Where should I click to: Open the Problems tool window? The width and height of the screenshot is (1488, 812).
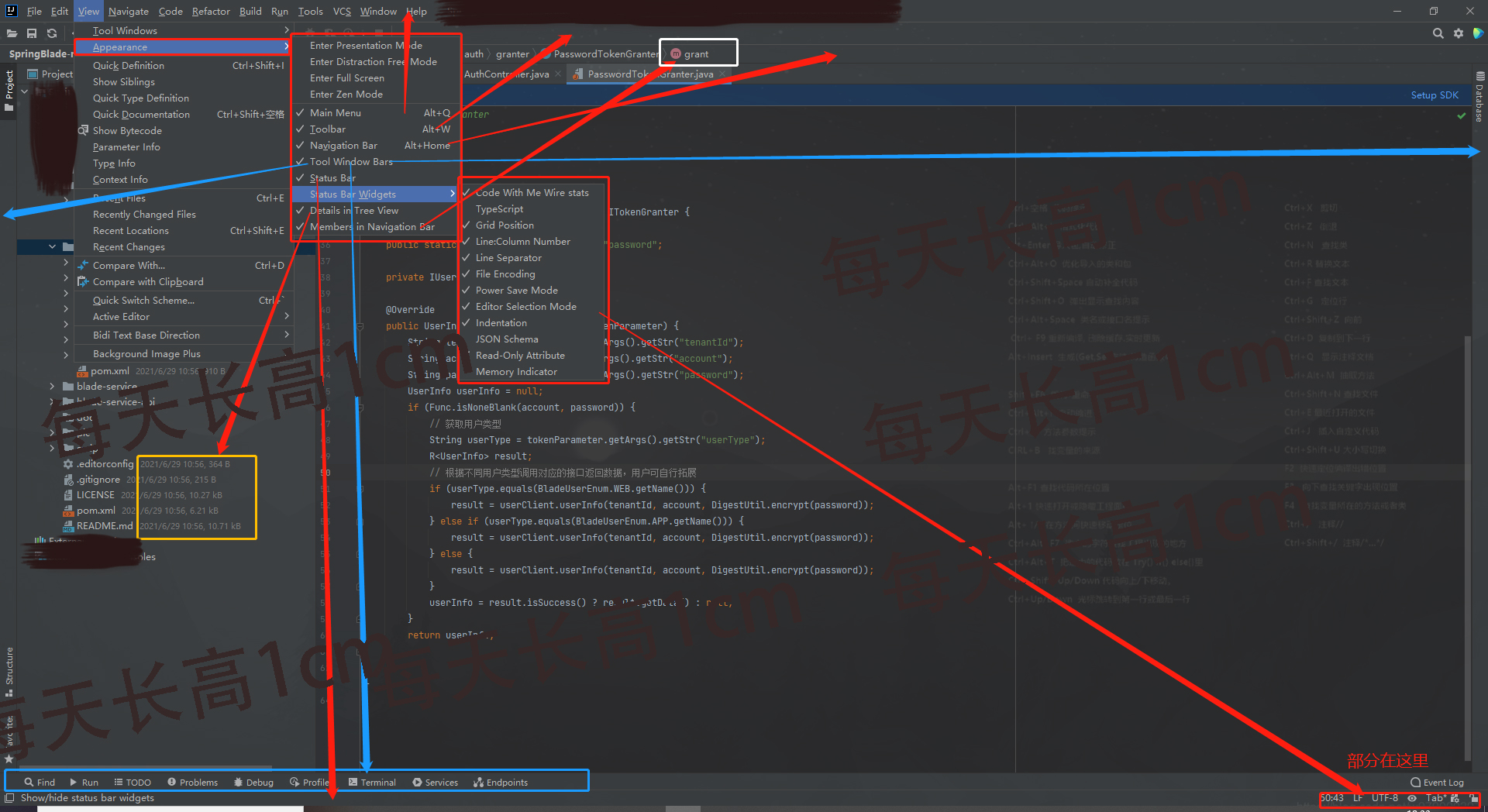[x=193, y=783]
